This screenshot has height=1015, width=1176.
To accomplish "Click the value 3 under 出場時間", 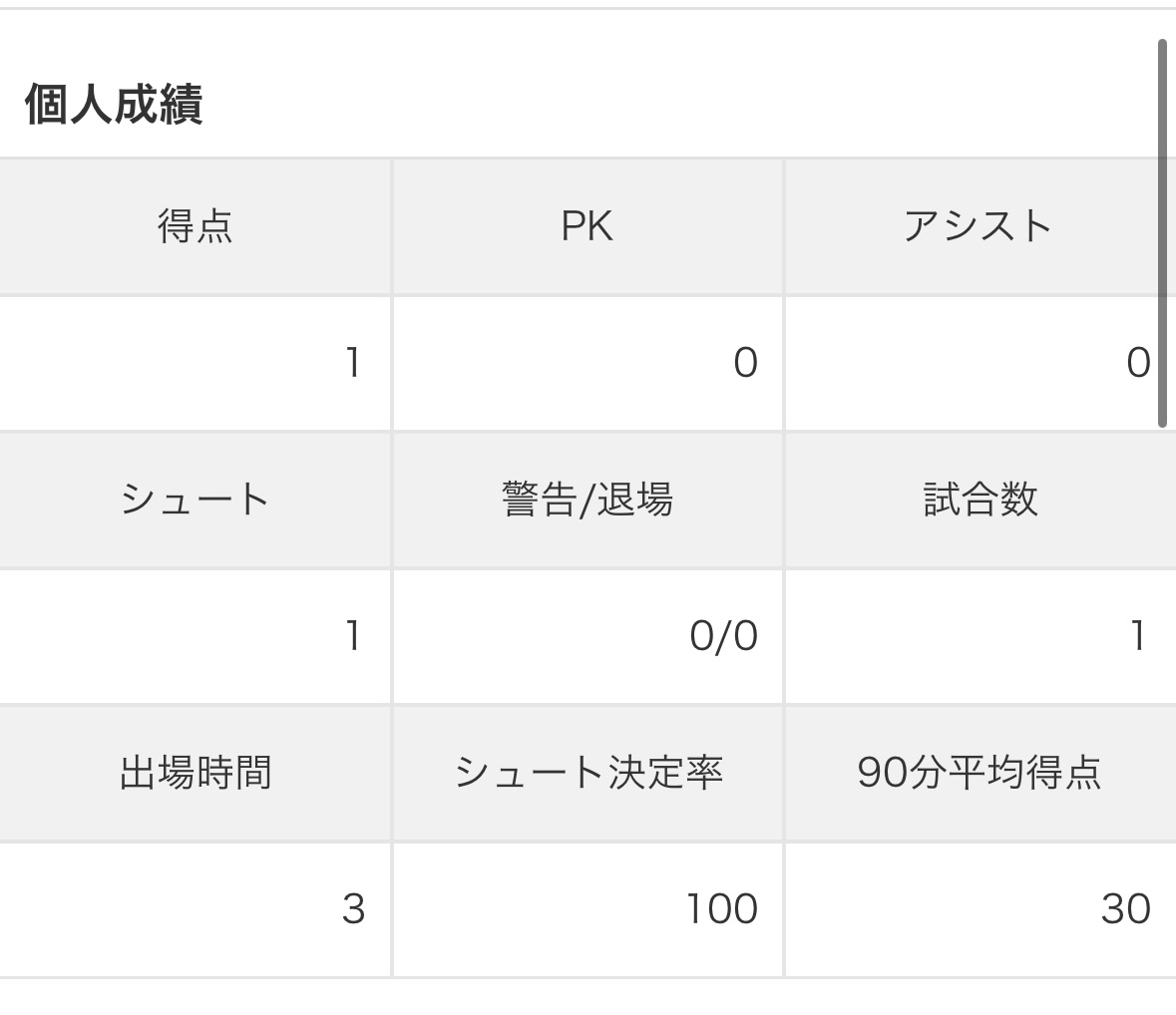I will coord(353,909).
